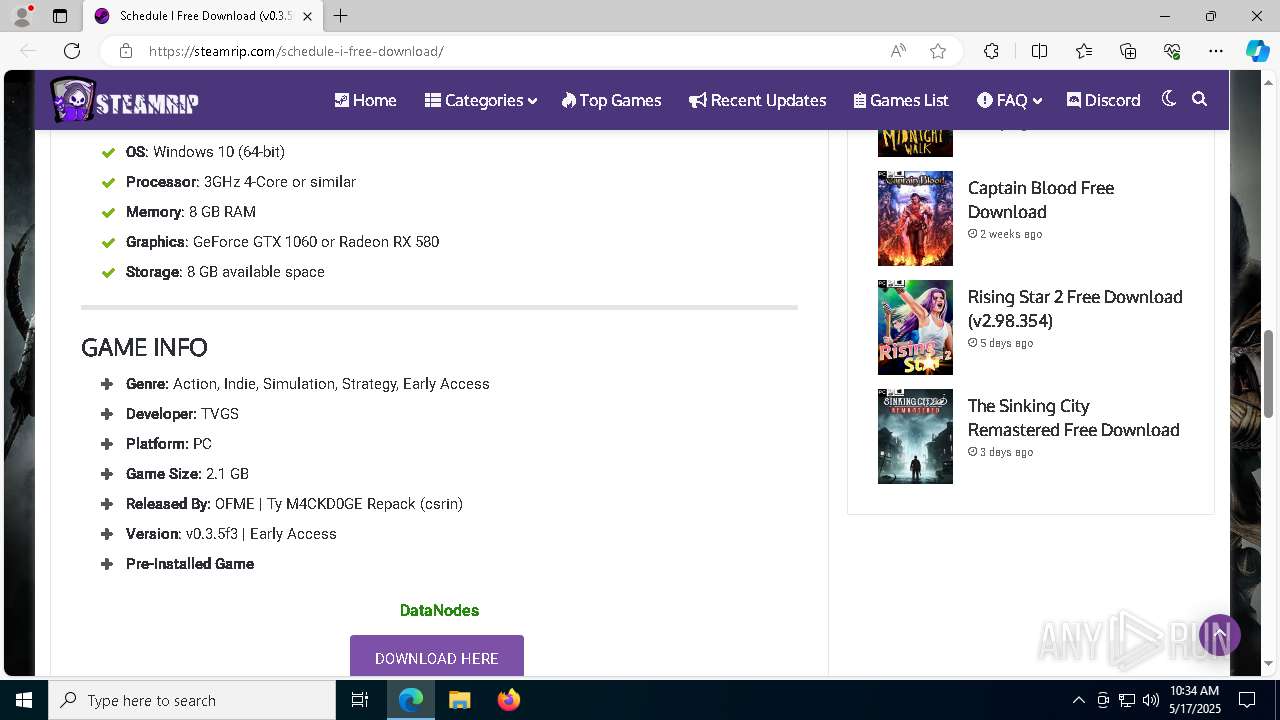Click the Developer TVGS row
The height and width of the screenshot is (720, 1280).
tap(182, 414)
